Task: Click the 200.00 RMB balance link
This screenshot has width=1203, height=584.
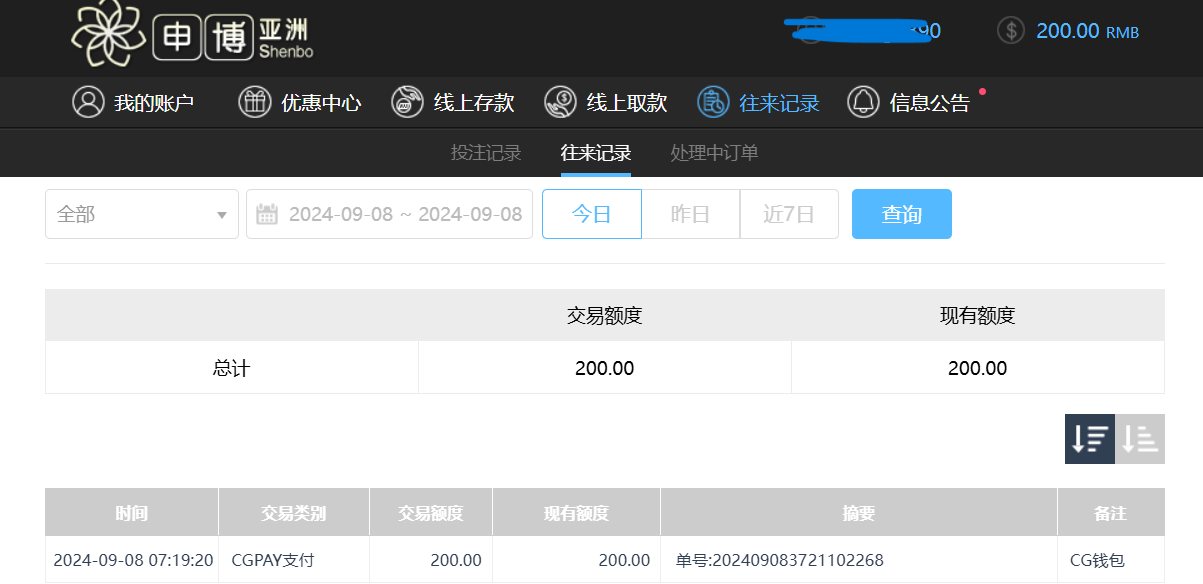Action: click(x=1087, y=31)
